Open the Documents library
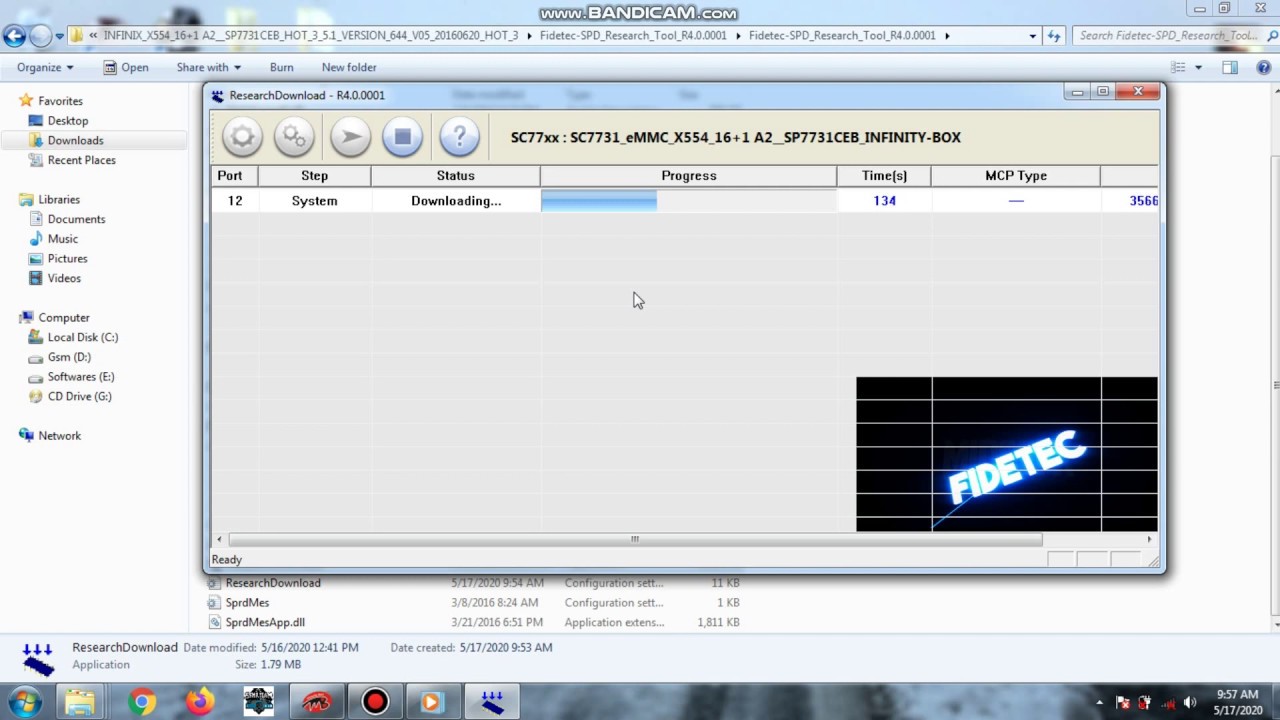The height and width of the screenshot is (720, 1280). (76, 219)
